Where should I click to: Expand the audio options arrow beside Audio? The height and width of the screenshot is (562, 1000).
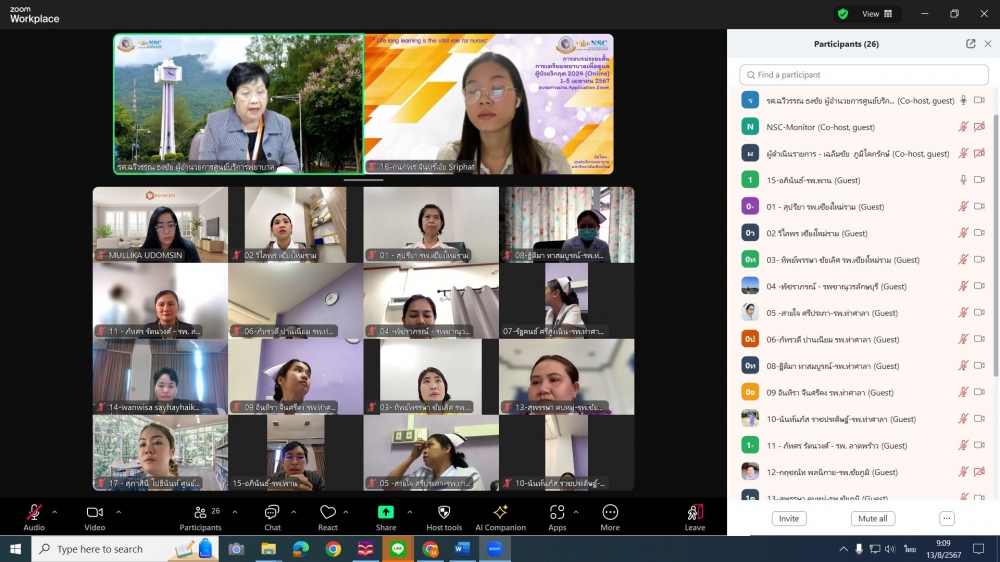55,512
